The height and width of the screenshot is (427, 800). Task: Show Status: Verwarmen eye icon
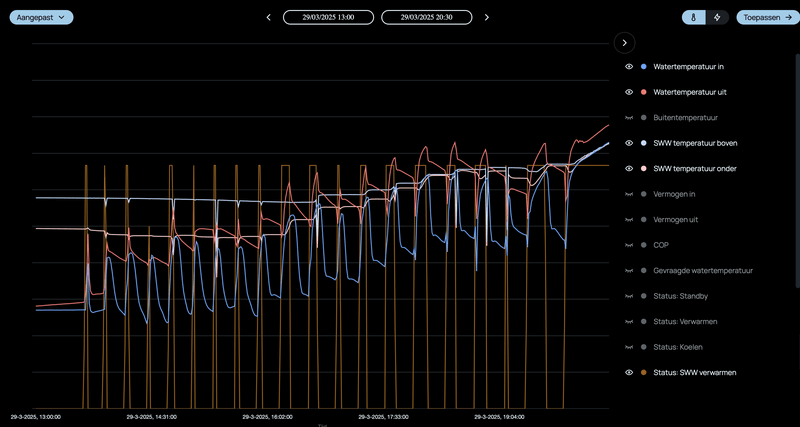[629, 322]
